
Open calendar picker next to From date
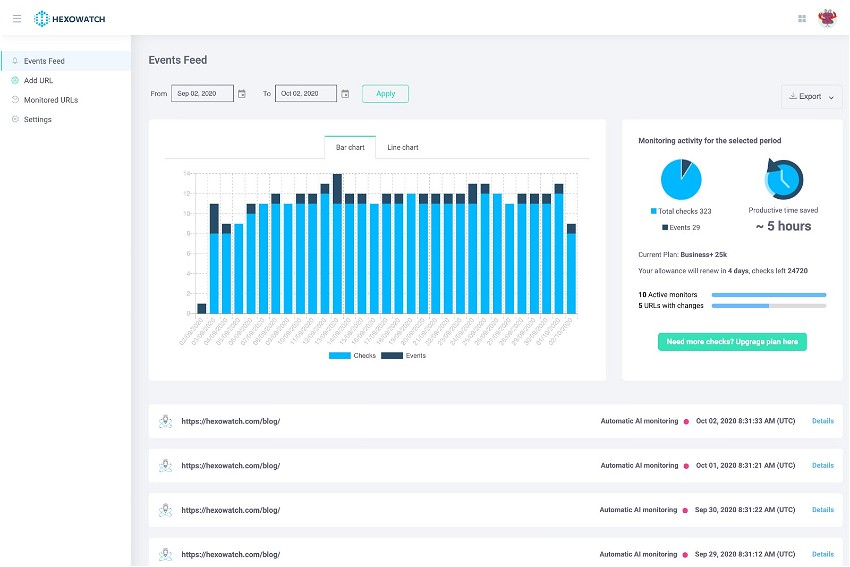click(x=242, y=94)
